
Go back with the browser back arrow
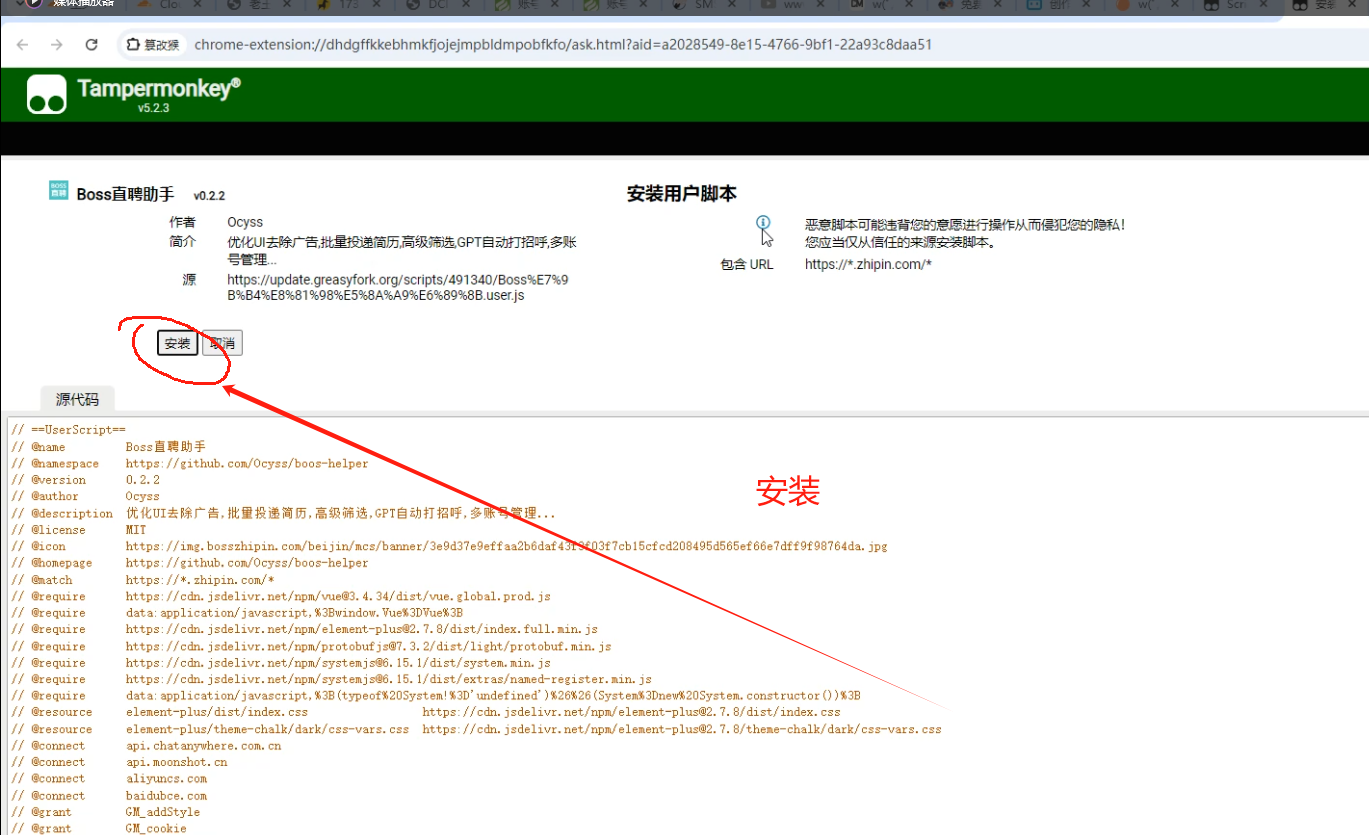[x=23, y=45]
